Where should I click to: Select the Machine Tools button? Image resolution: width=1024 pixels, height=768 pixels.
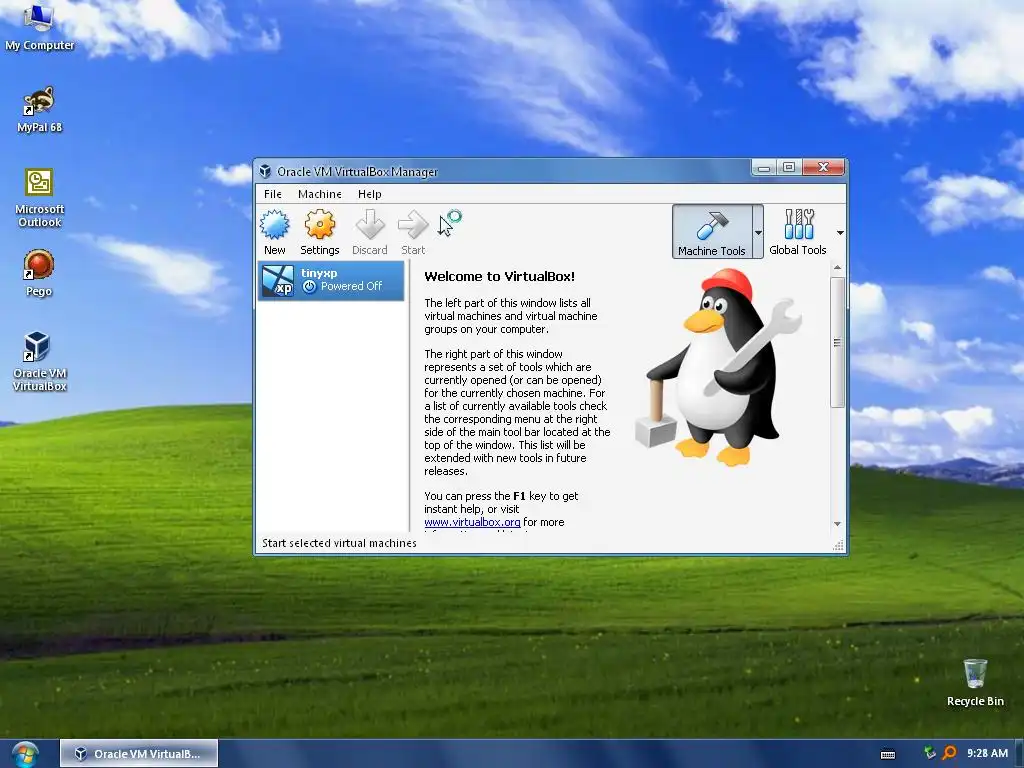pos(712,232)
